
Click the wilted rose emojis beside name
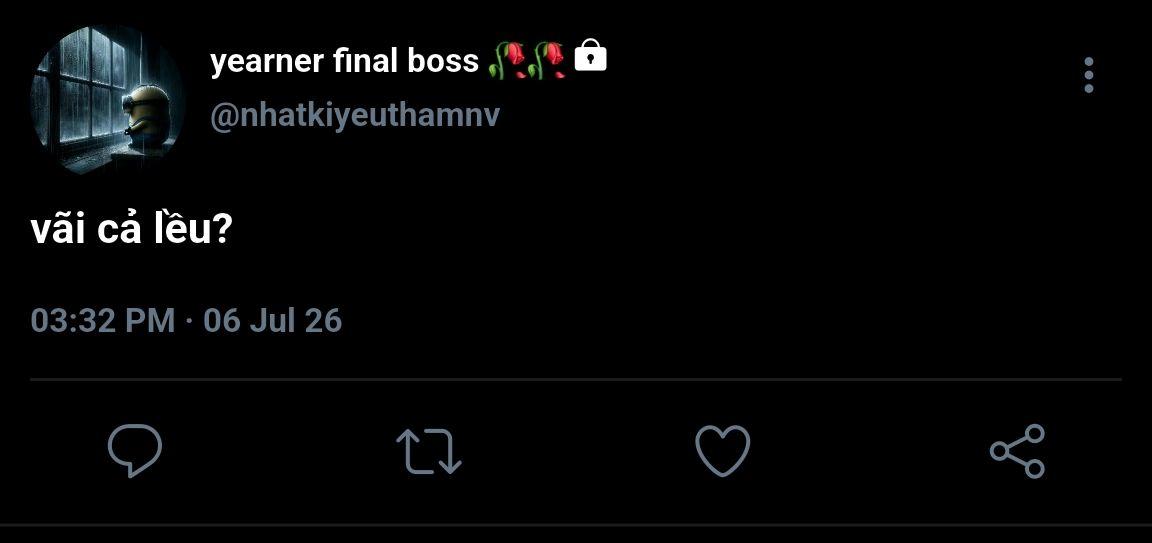(527, 60)
